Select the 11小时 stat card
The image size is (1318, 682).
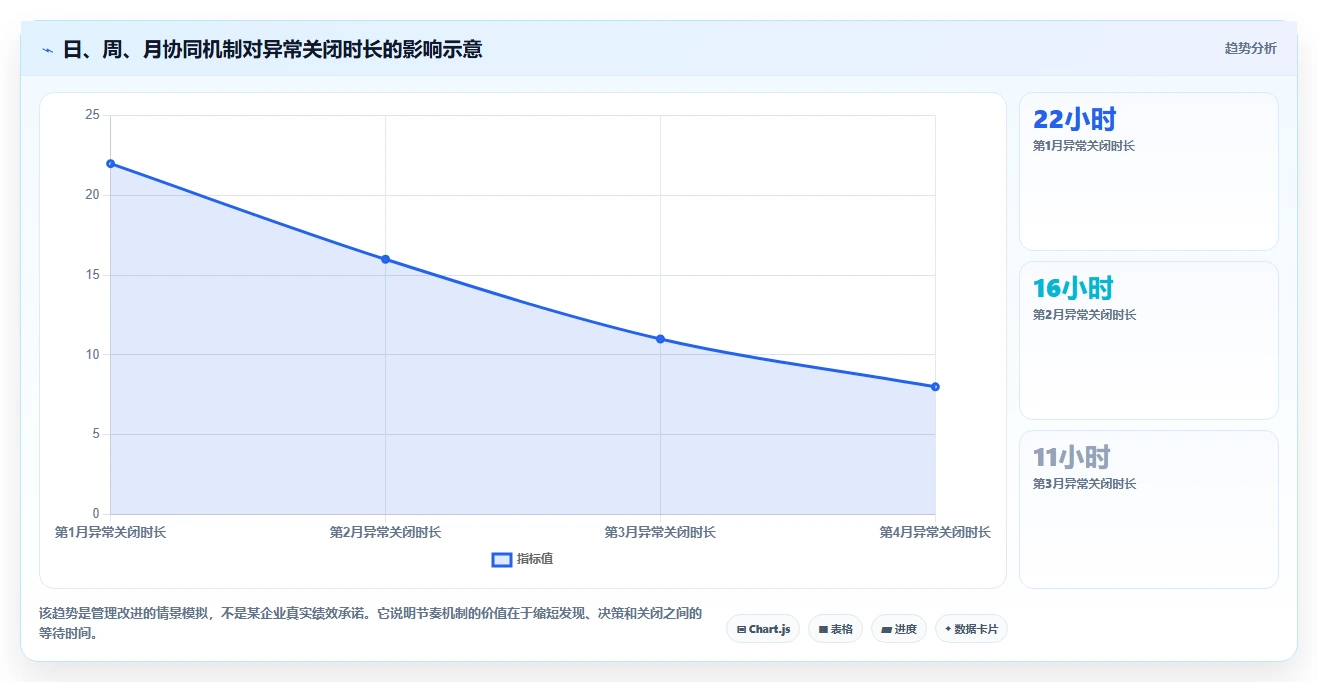tap(1148, 509)
